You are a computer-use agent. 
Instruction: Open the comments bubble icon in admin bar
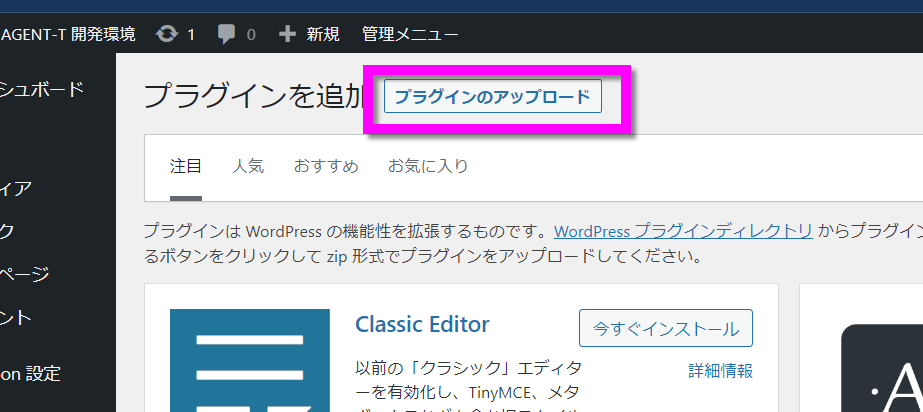pyautogui.click(x=227, y=34)
